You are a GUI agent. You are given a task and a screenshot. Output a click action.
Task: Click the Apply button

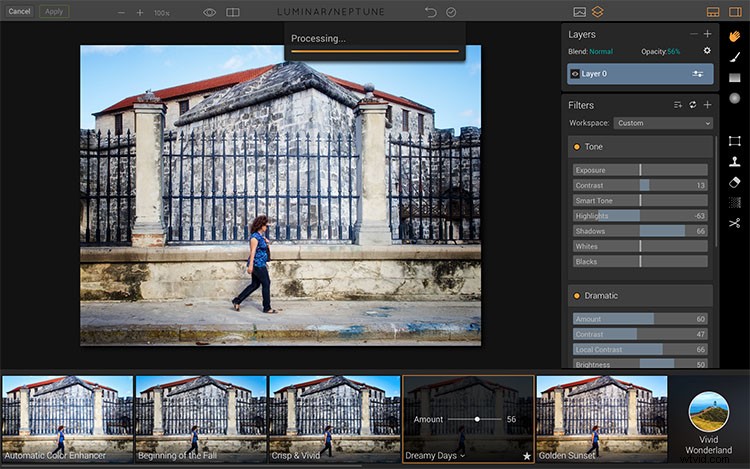pos(54,11)
